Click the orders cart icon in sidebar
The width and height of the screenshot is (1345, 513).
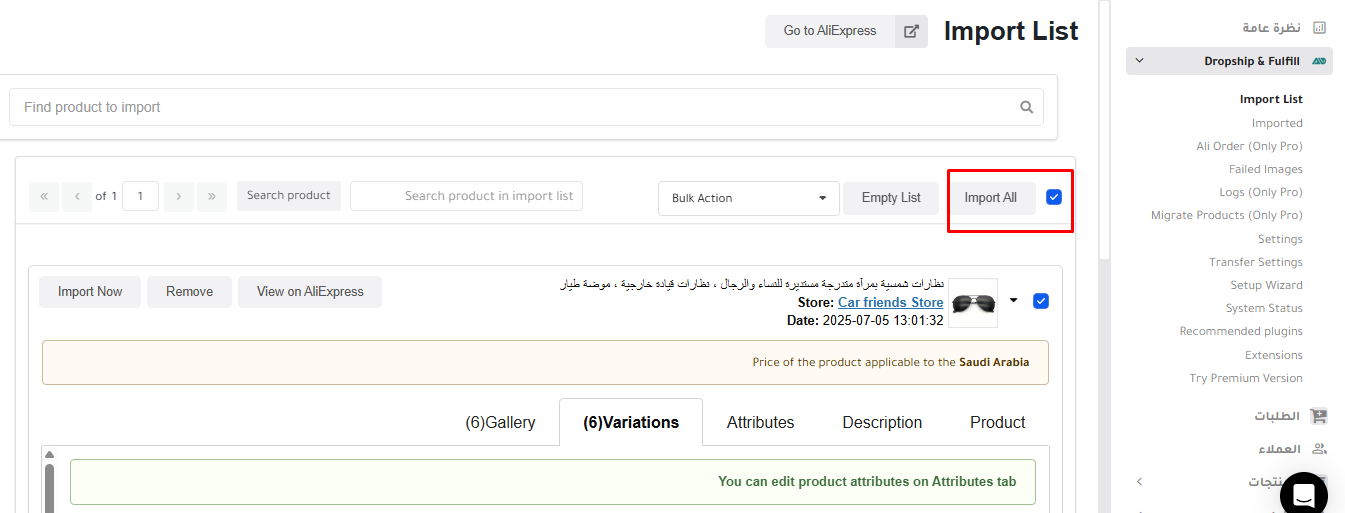pos(1319,416)
